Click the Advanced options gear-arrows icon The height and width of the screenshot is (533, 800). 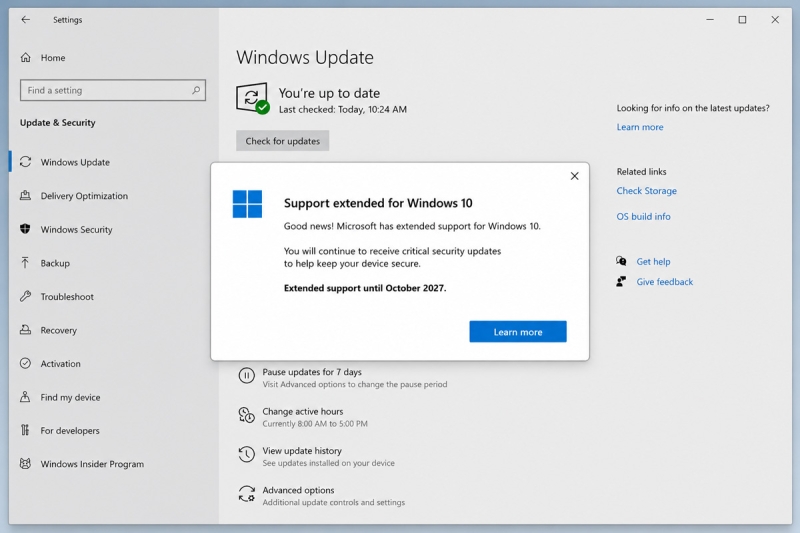246,494
